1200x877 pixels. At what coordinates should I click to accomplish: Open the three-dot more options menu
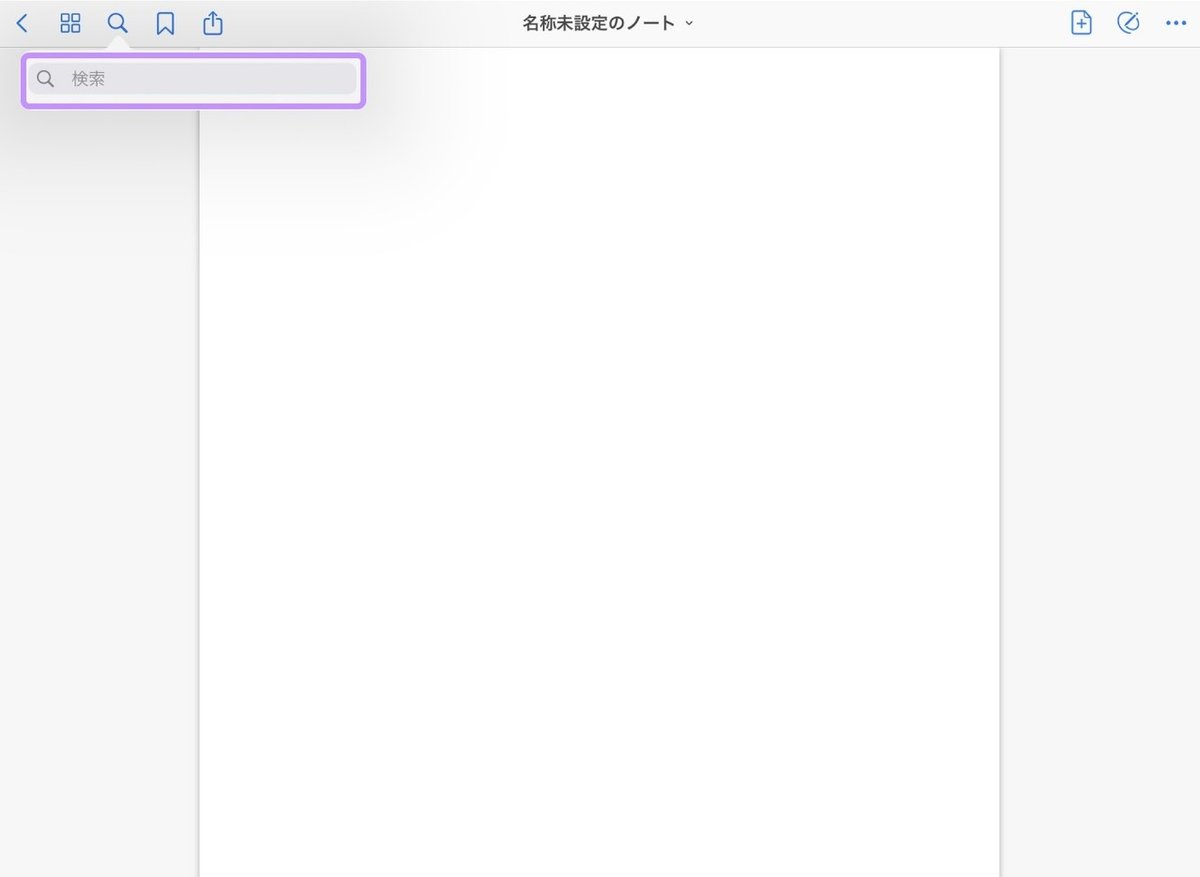click(1175, 23)
